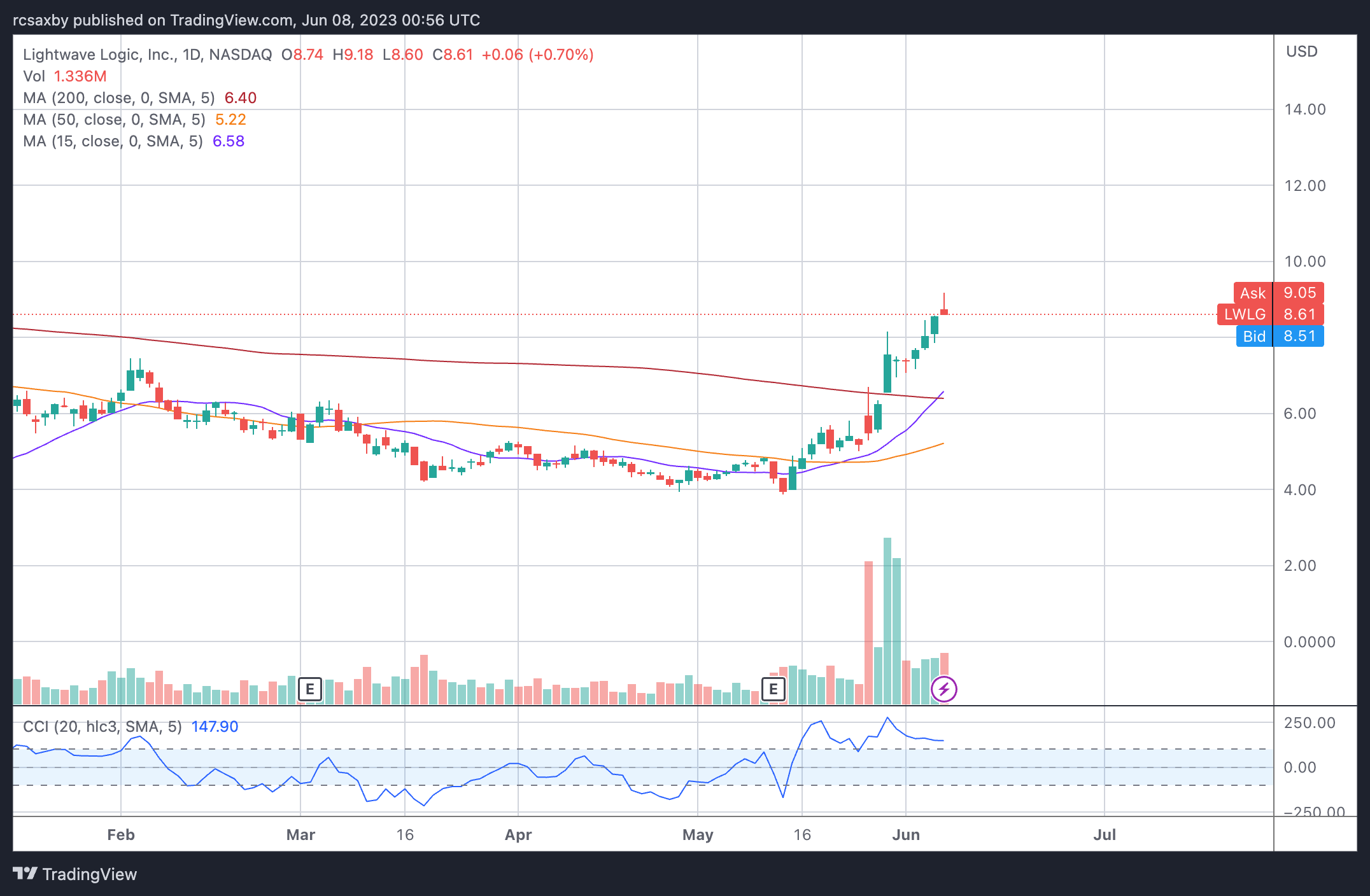
Task: Click the 12.00 price axis label
Action: point(1305,186)
